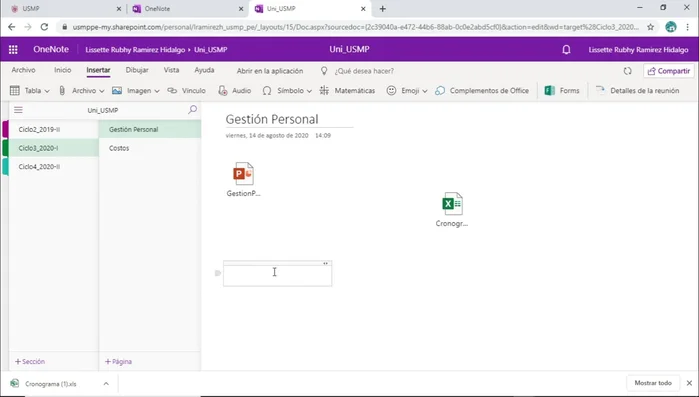Click the browser forward arrow
Viewport: 699px width, 397px height.
coord(28,27)
